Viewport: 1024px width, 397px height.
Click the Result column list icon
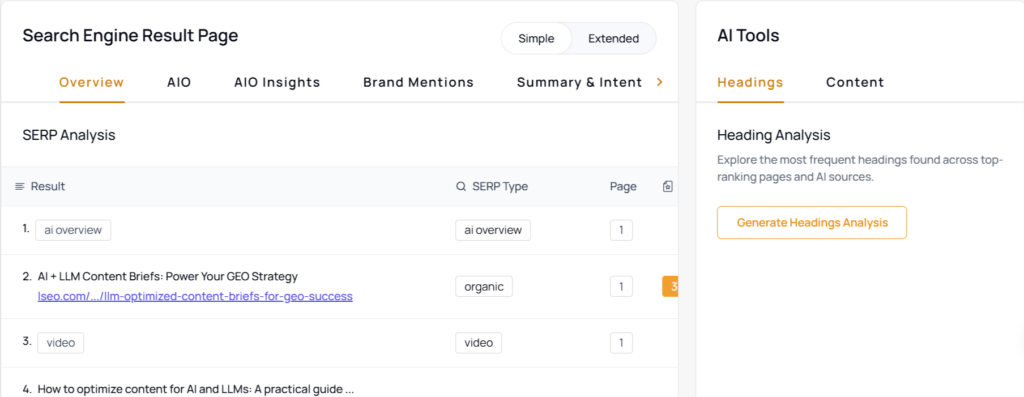pyautogui.click(x=20, y=187)
